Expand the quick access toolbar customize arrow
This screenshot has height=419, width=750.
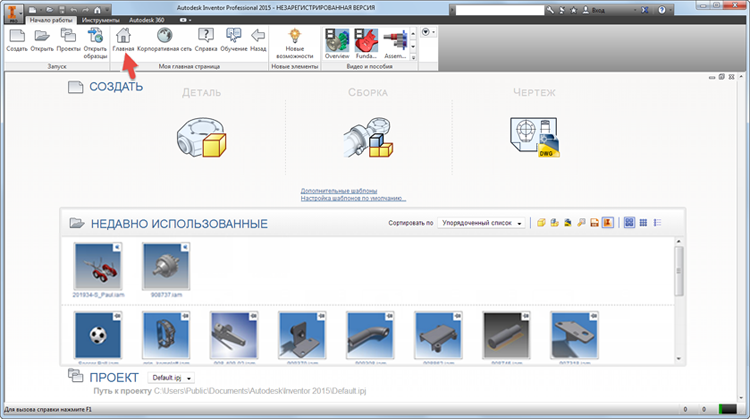[x=107, y=10]
